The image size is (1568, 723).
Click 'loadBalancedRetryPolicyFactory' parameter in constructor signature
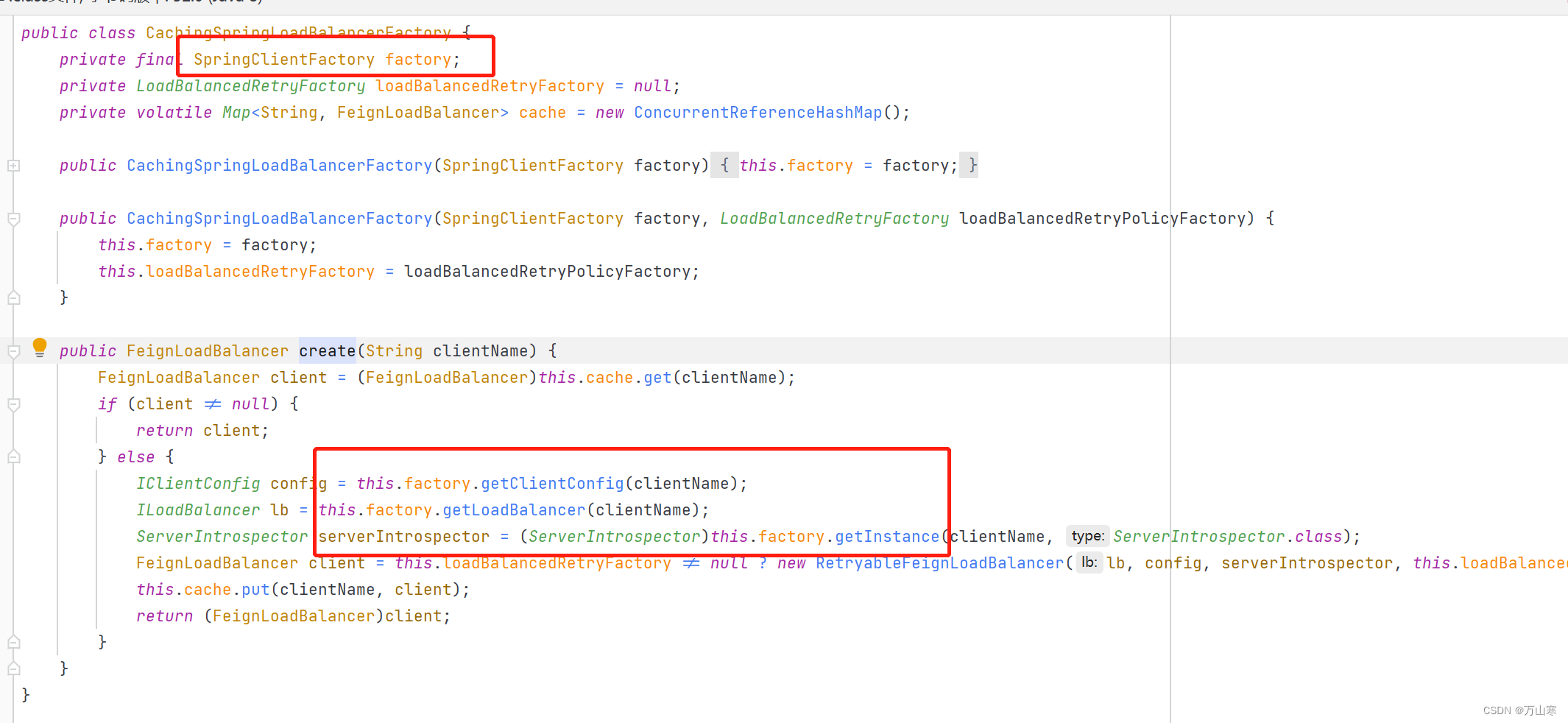coord(1102,219)
